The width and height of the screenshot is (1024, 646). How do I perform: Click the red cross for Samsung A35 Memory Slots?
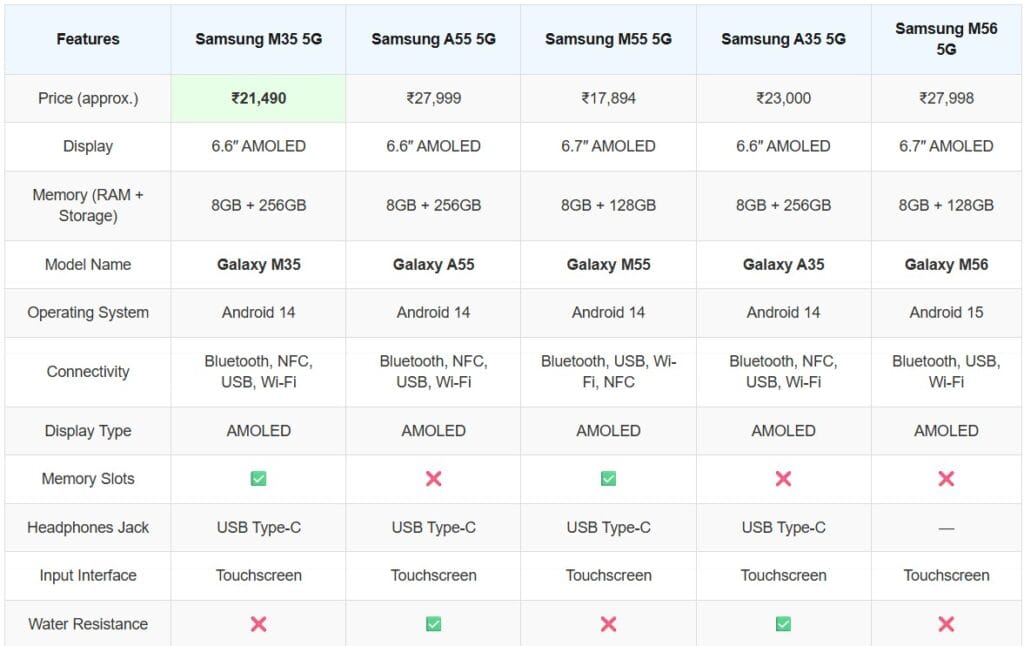[x=783, y=479]
